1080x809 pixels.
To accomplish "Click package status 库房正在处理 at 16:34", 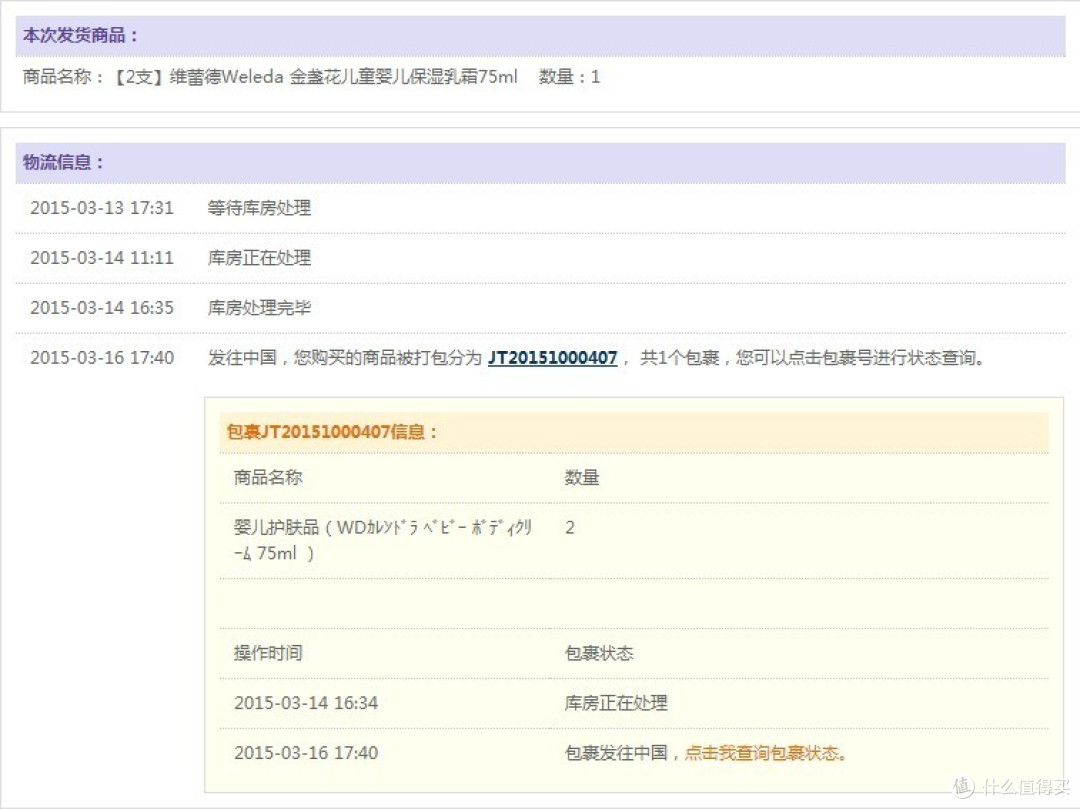I will [x=616, y=703].
